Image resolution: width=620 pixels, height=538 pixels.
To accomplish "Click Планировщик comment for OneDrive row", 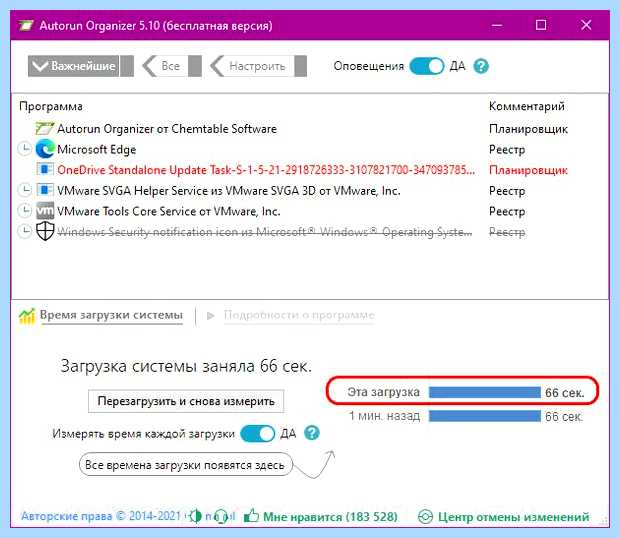I will 528,170.
